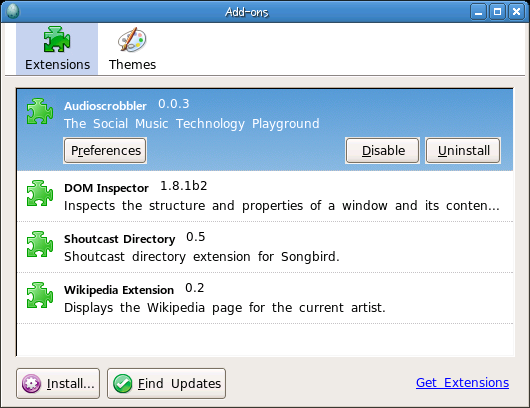Click 'Shoutcast directory extension for Songbird.' text
The width and height of the screenshot is (530, 408).
pos(202,257)
